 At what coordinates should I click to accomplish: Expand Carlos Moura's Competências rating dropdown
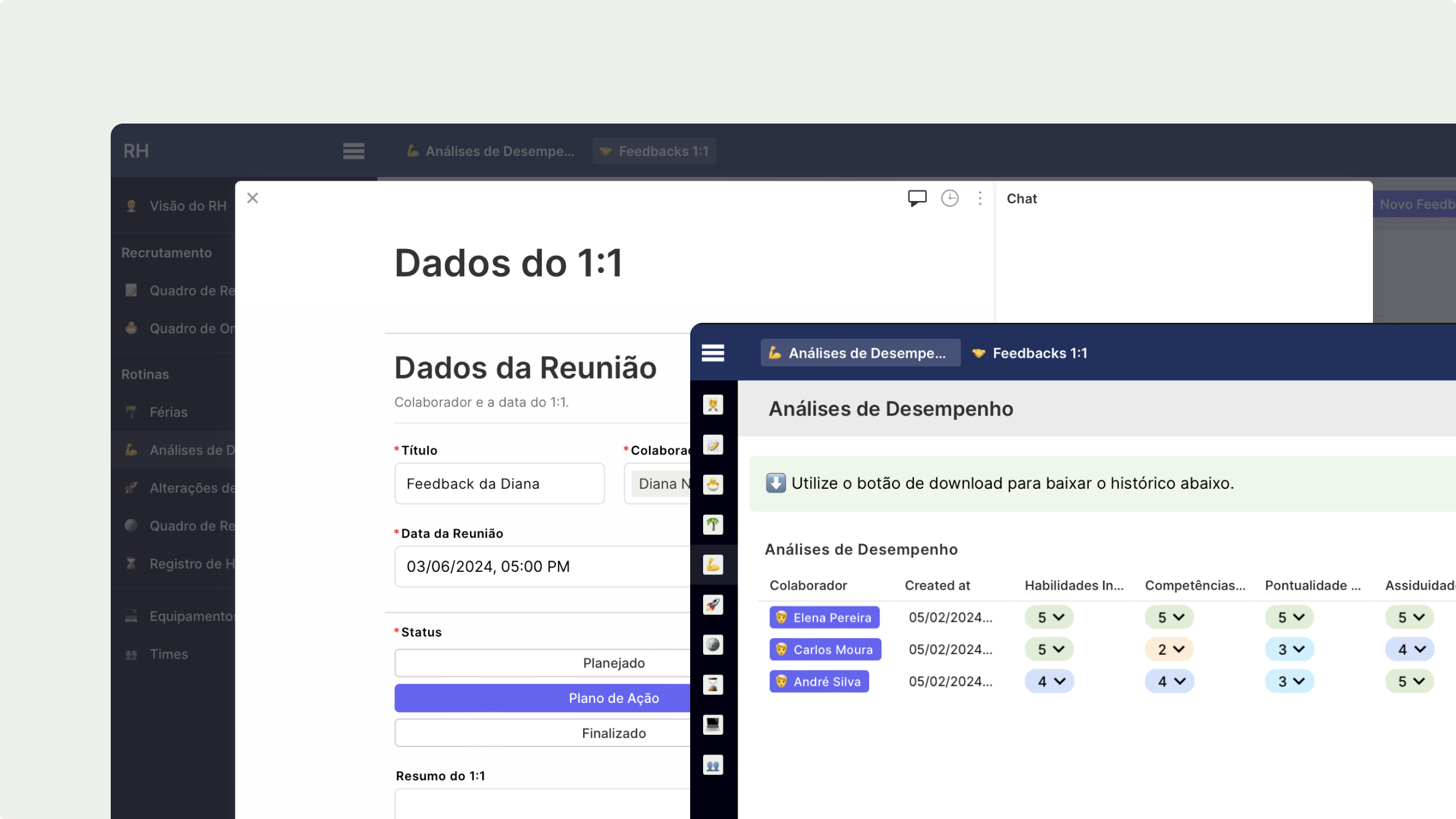(x=1169, y=649)
